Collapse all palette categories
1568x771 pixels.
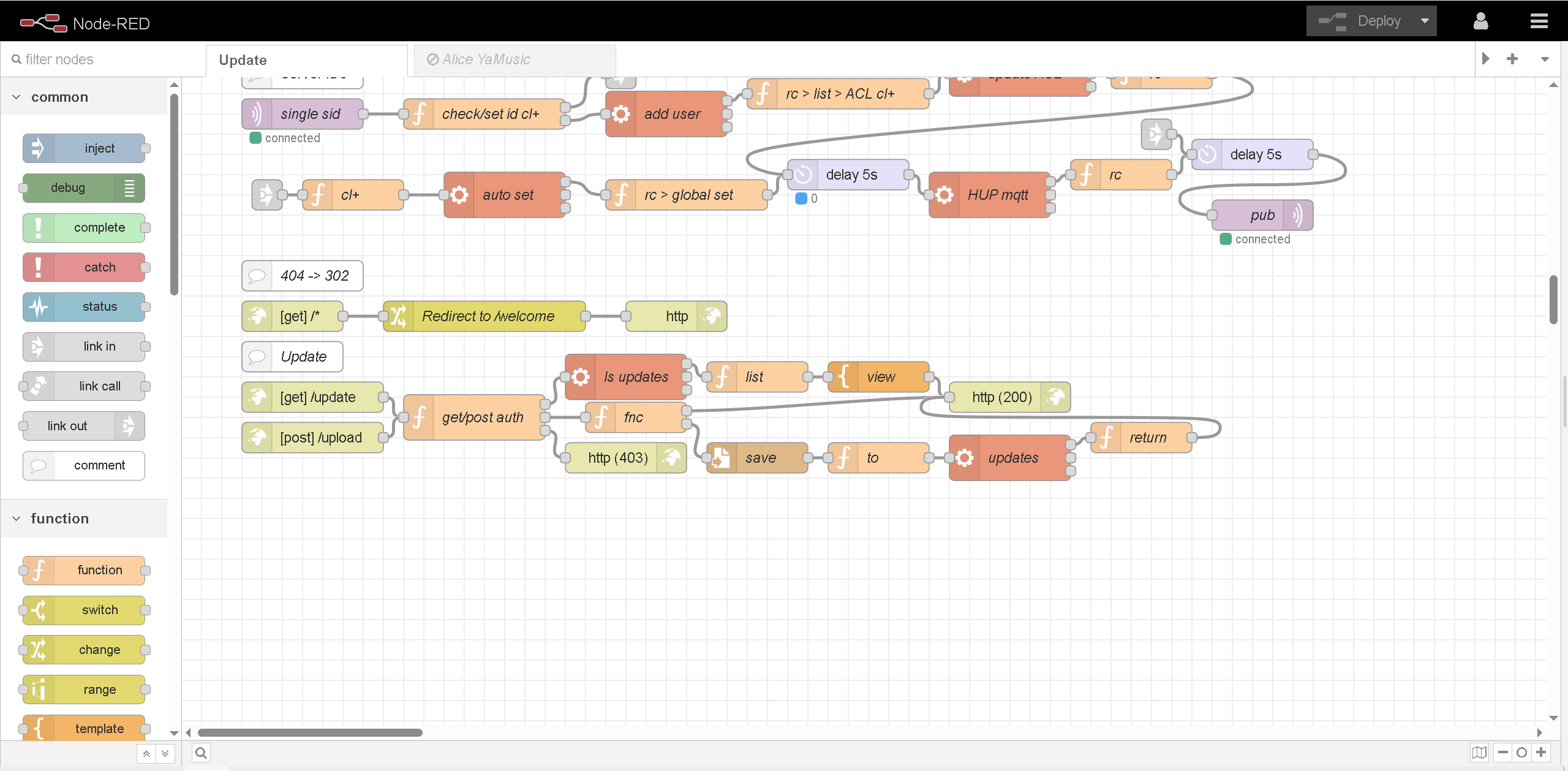[146, 754]
